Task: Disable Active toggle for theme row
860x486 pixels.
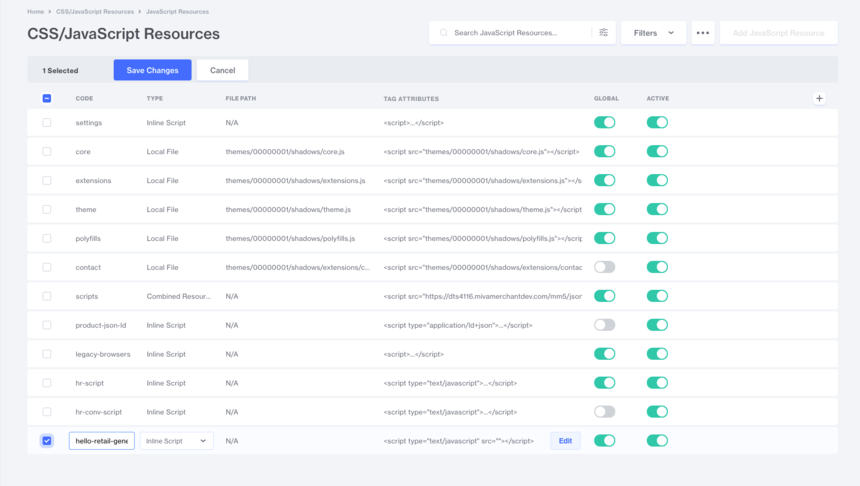Action: coord(657,209)
